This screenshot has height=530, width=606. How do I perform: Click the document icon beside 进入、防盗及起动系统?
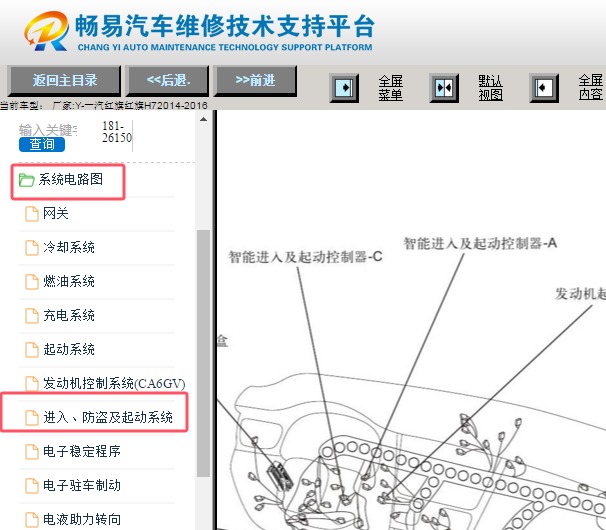point(32,418)
